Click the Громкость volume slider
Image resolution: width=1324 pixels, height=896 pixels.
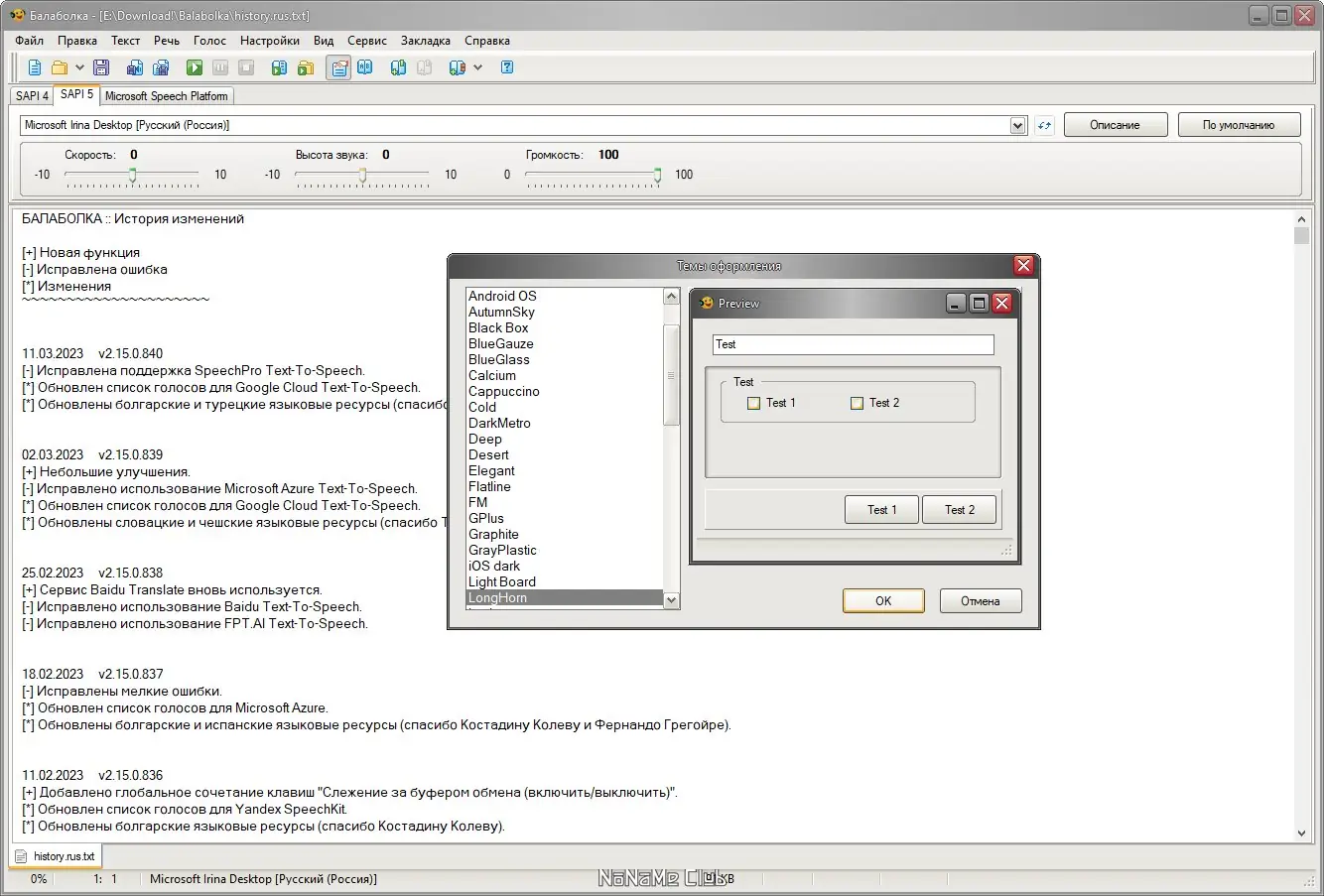tap(593, 176)
